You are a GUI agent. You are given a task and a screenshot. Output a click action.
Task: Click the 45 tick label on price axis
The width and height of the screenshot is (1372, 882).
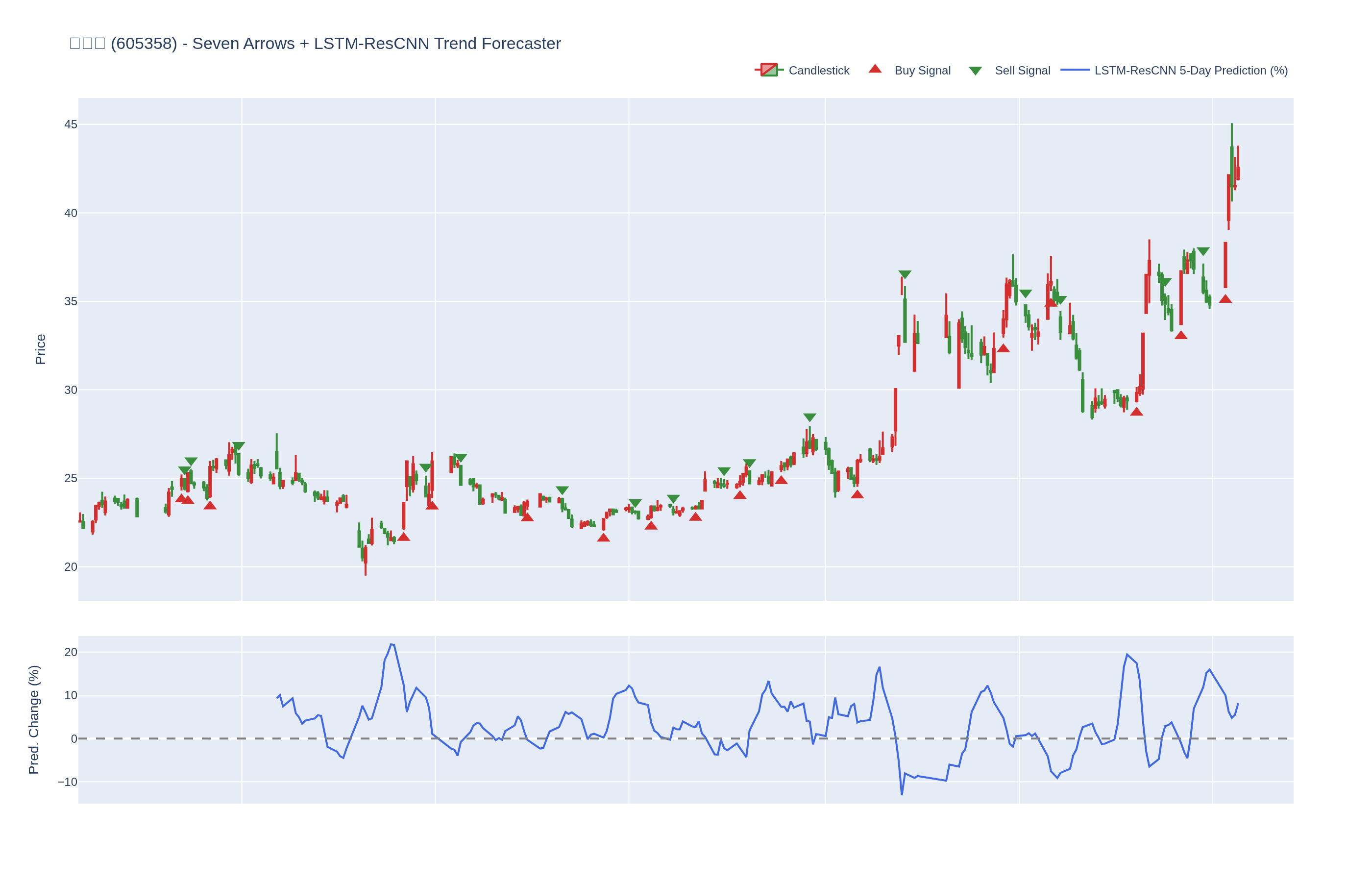(71, 125)
